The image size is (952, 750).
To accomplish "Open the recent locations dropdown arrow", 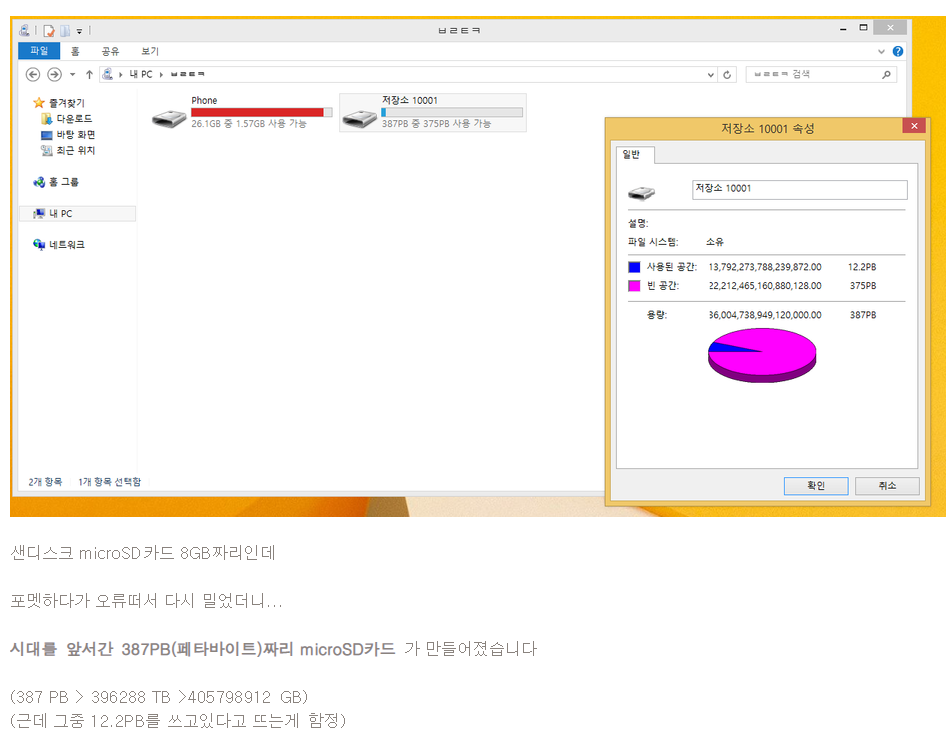I will (72, 75).
